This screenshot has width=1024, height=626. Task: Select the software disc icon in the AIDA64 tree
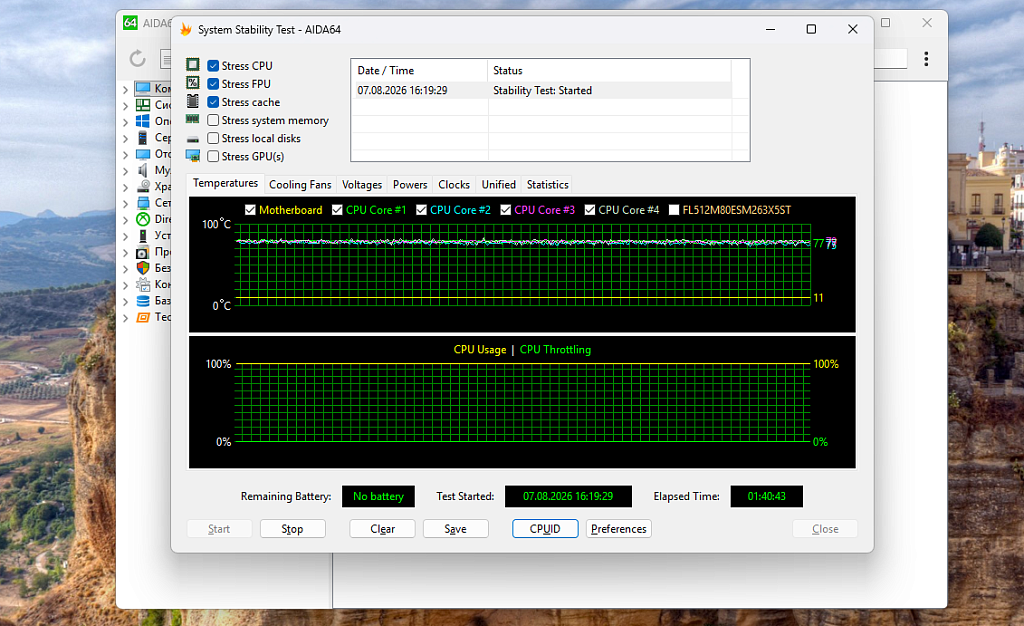pos(143,252)
